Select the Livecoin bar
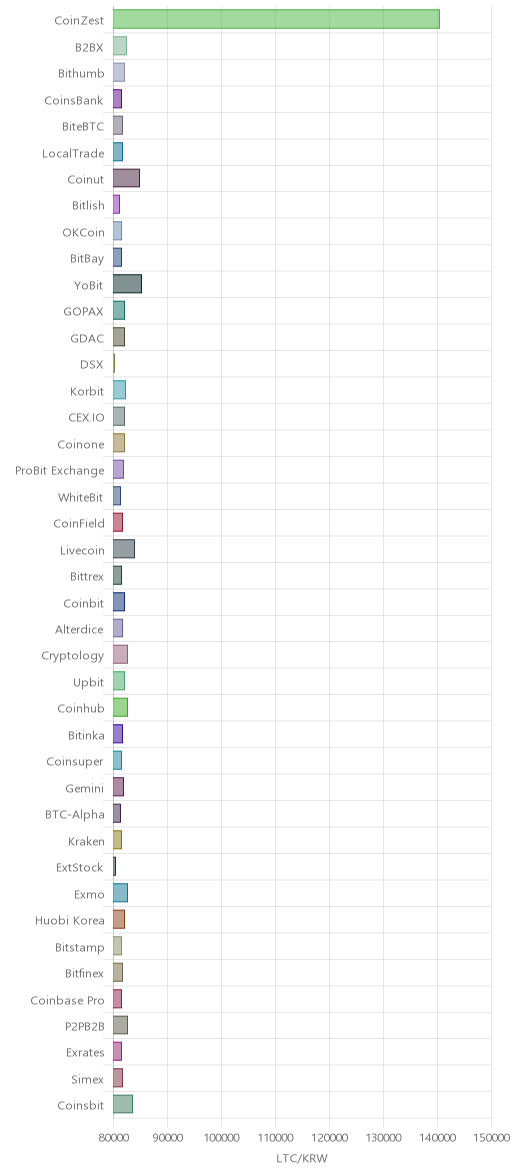Screen dimensions: 512x1176 124,549
